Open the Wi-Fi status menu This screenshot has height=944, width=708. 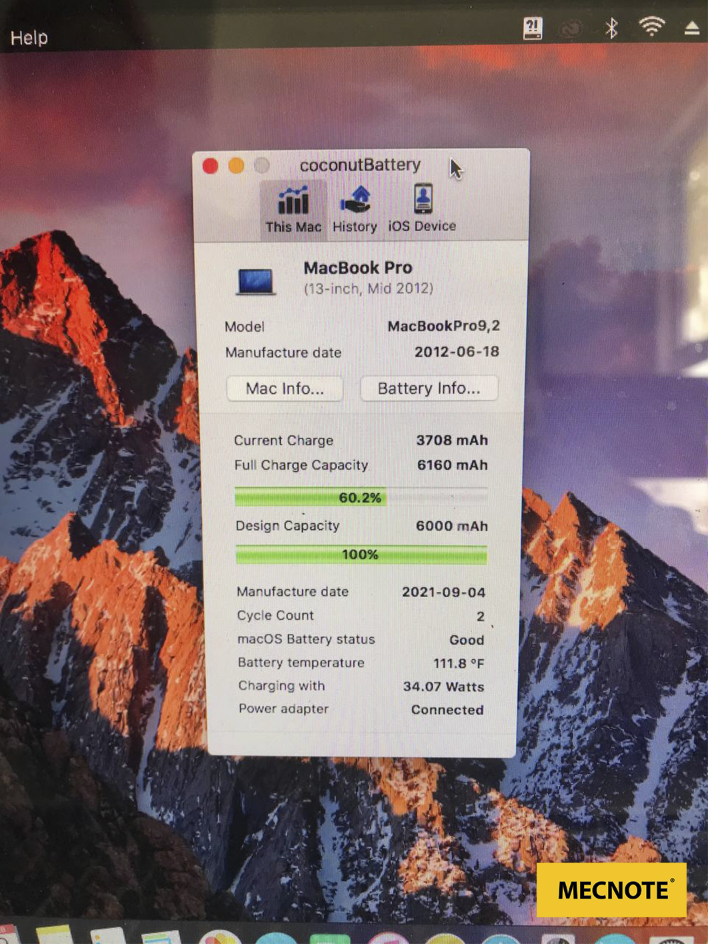tap(651, 26)
